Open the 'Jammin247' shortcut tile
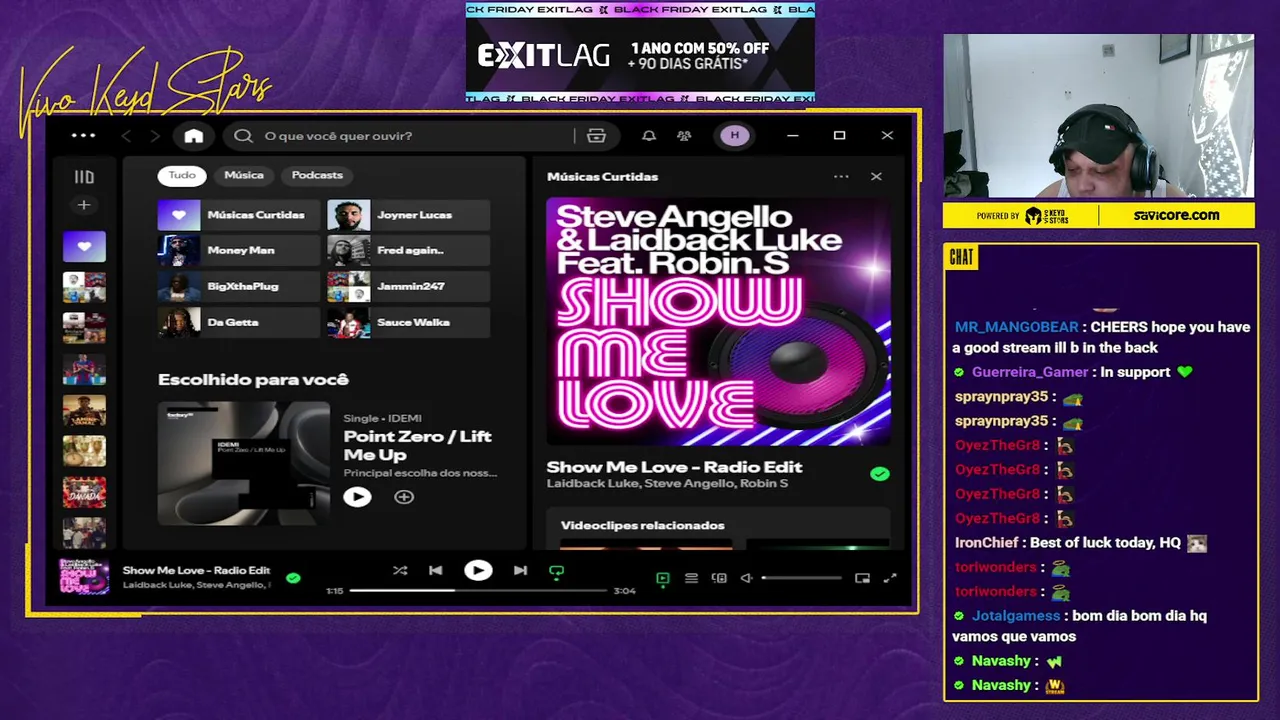 [x=408, y=286]
